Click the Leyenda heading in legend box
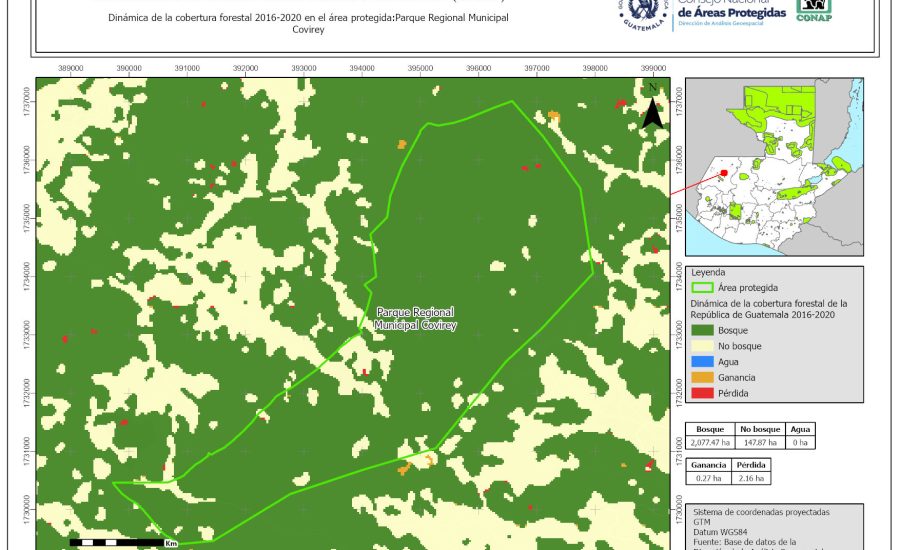The image size is (900, 550). pos(709,271)
